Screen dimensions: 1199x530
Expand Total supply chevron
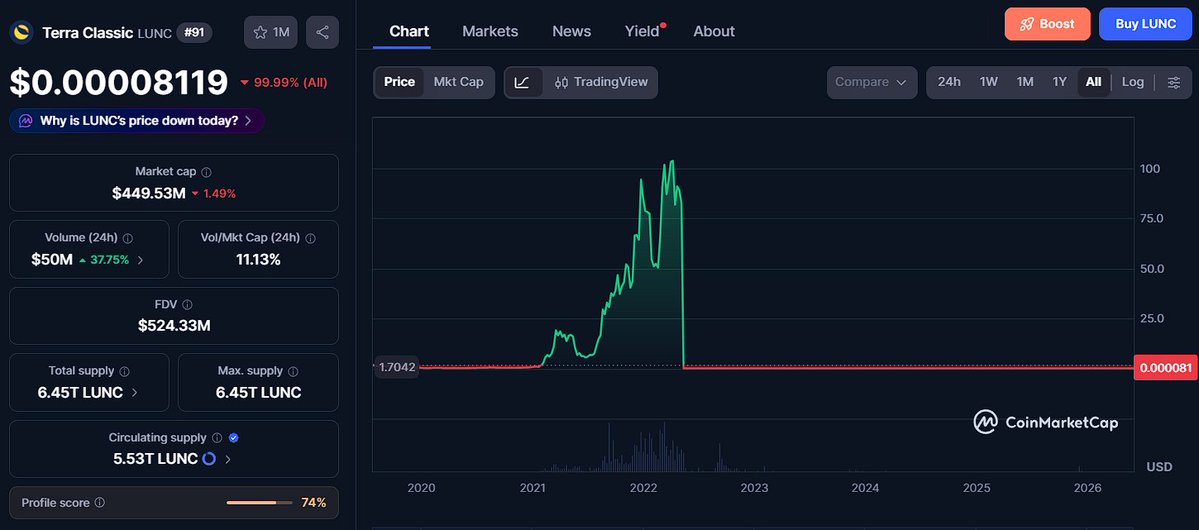(x=135, y=392)
